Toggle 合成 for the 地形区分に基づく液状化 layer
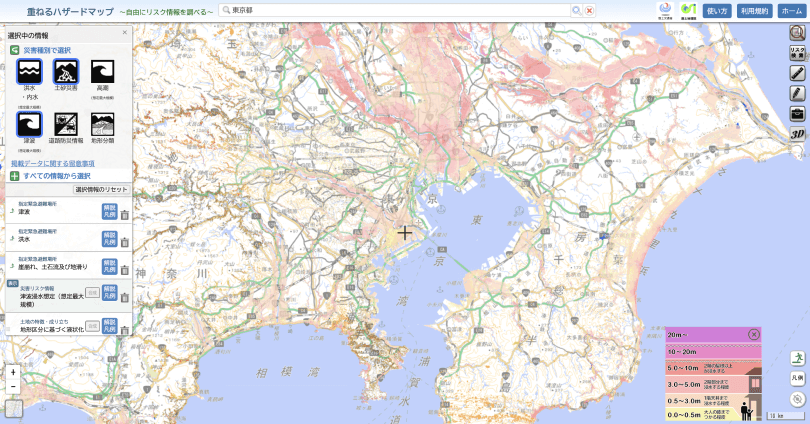 click(92, 326)
